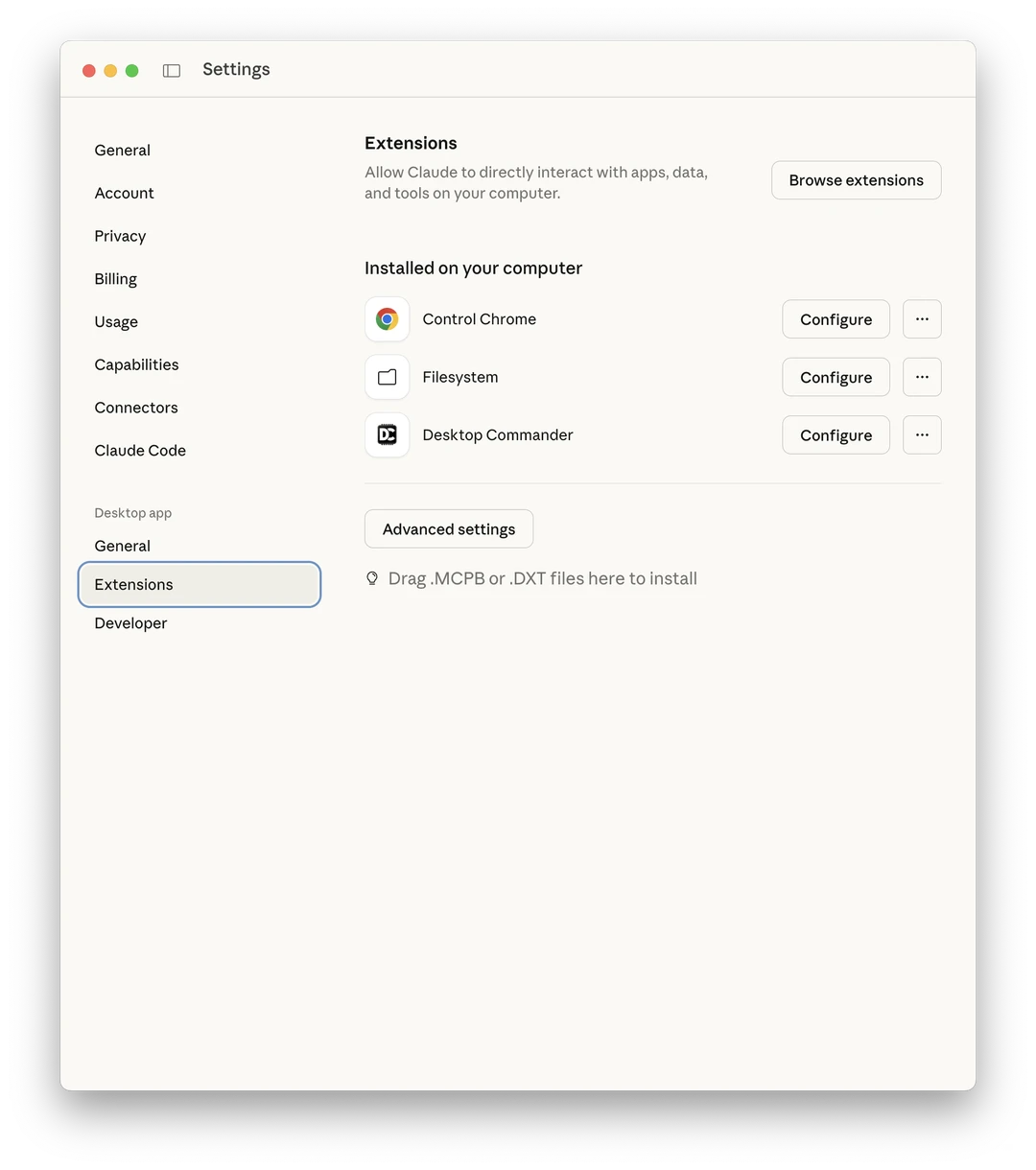Close the Settings window with red button
The image size is (1036, 1170).
pos(89,70)
